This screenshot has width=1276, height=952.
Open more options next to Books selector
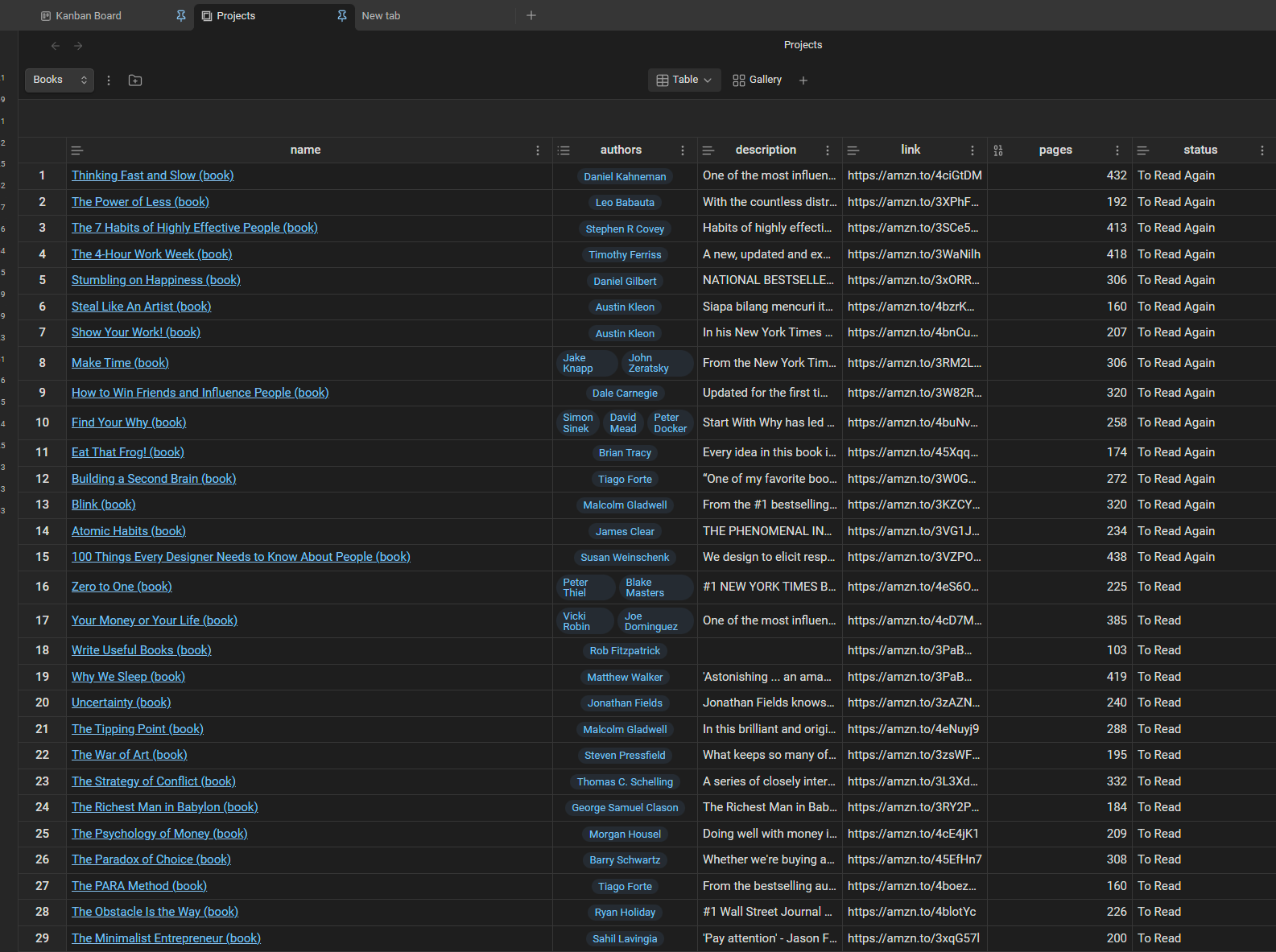pyautogui.click(x=109, y=80)
